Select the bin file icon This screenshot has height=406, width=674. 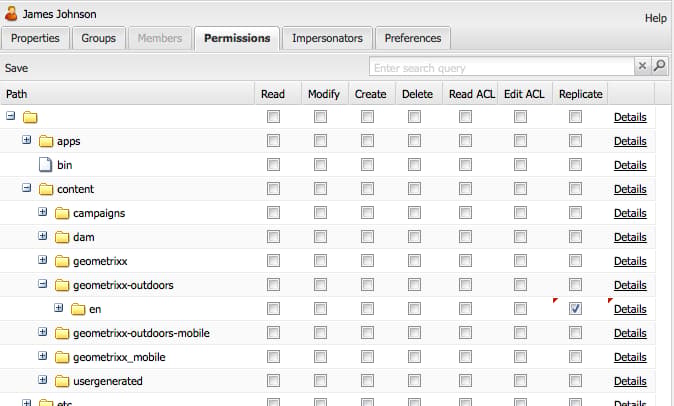pos(46,165)
